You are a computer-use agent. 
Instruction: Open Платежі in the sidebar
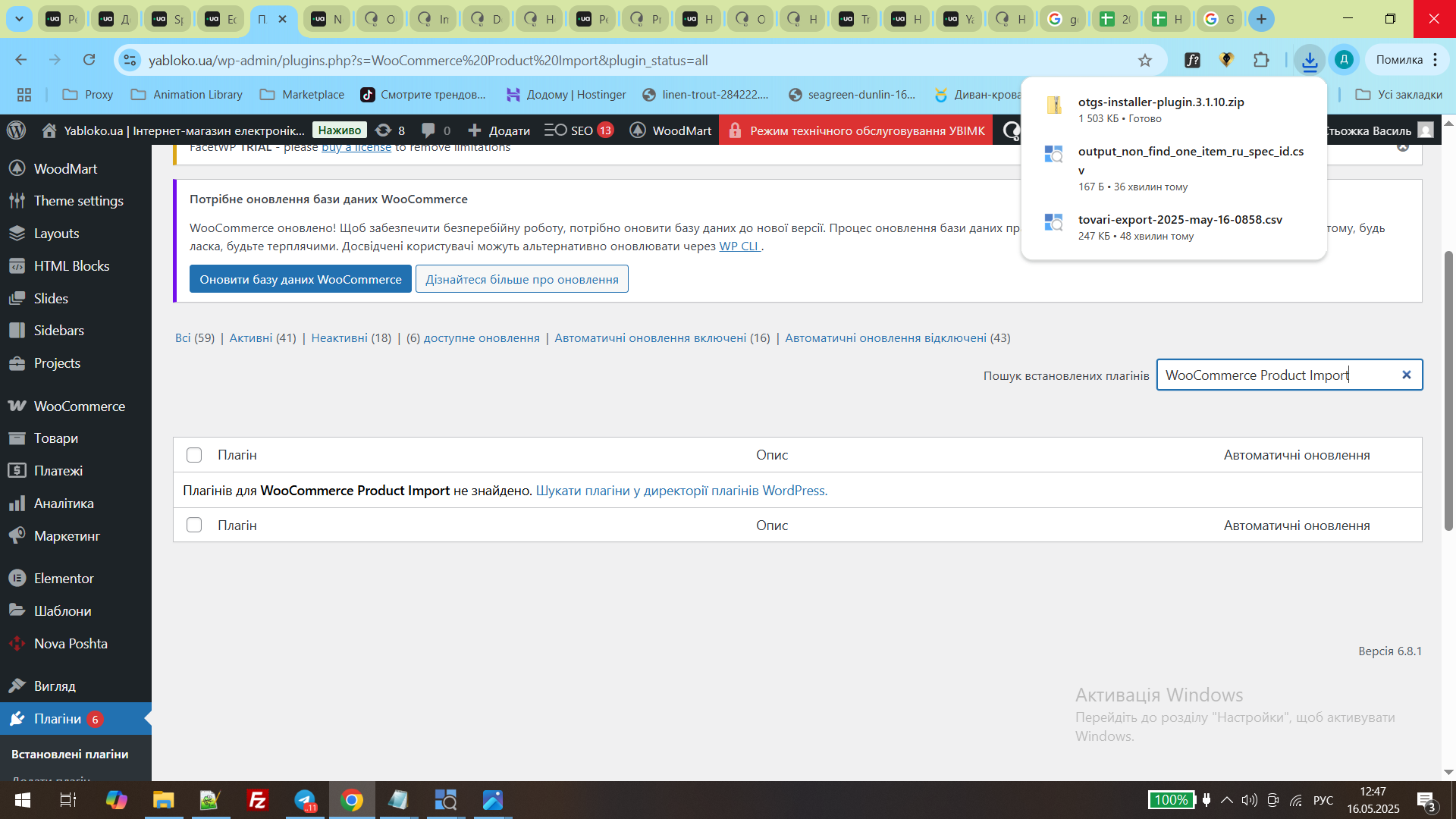(x=58, y=471)
